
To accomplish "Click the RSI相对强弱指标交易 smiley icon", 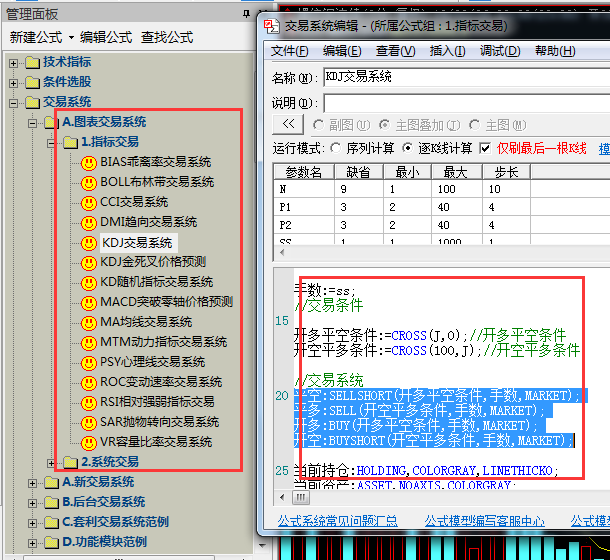I will click(x=89, y=402).
